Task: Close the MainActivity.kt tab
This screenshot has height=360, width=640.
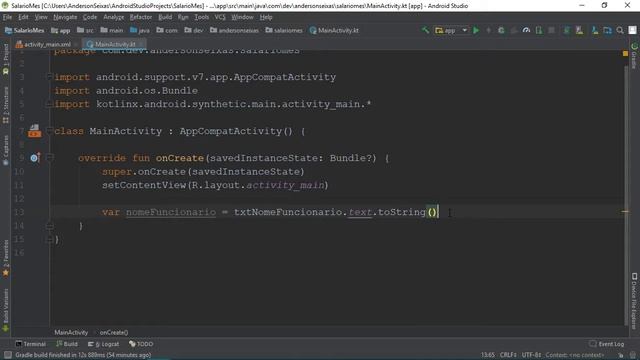Action: pyautogui.click(x=141, y=44)
